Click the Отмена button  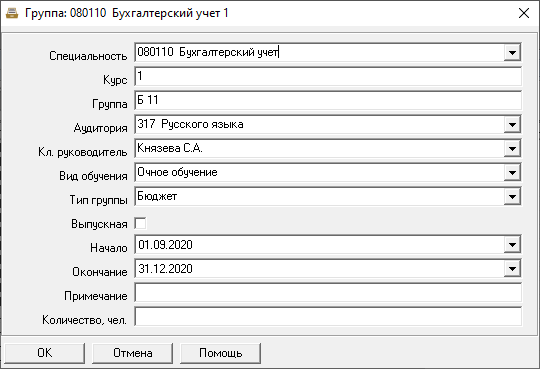coord(133,353)
